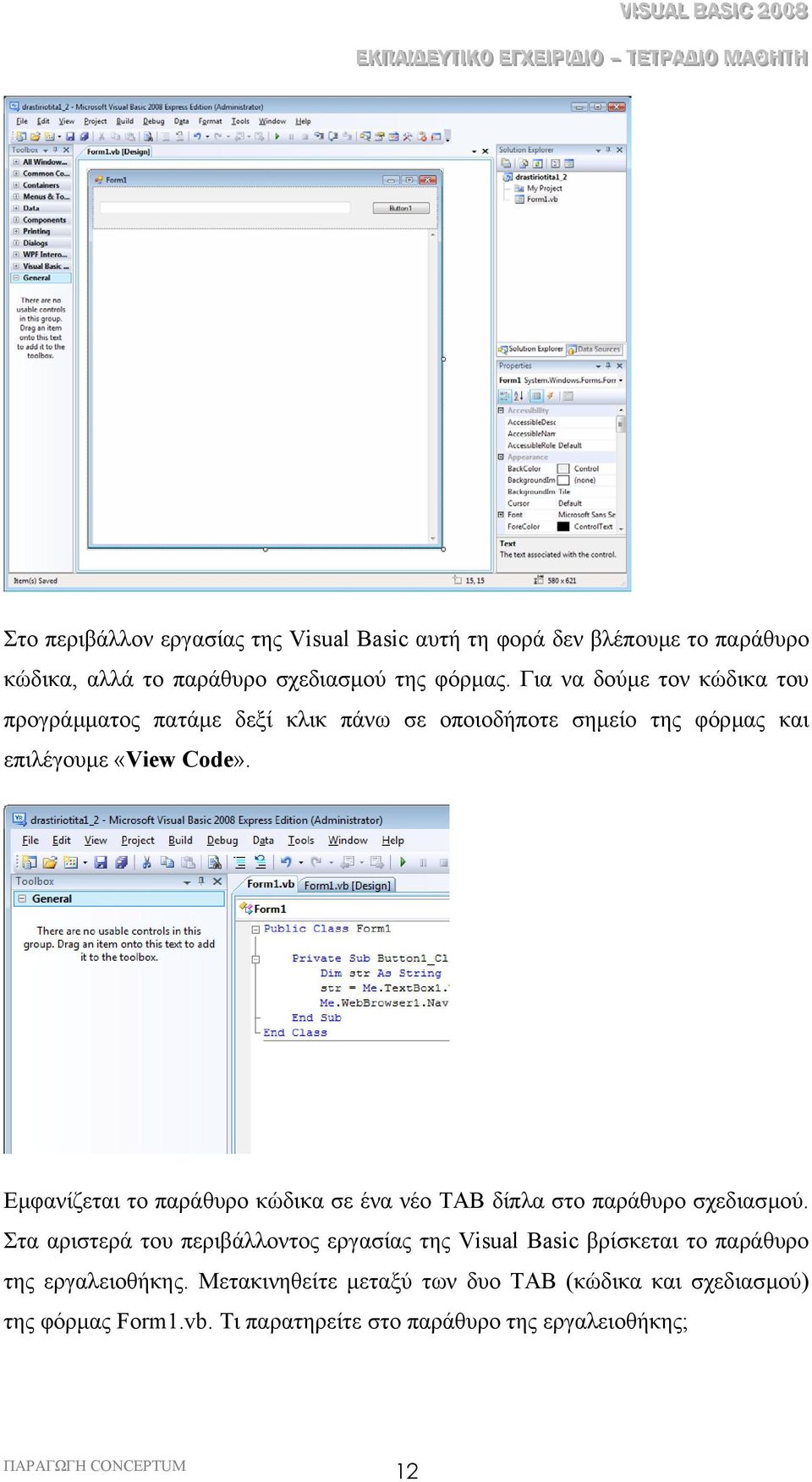Click Paste icon in lower window toolbar
The image size is (812, 1482).
[x=188, y=862]
